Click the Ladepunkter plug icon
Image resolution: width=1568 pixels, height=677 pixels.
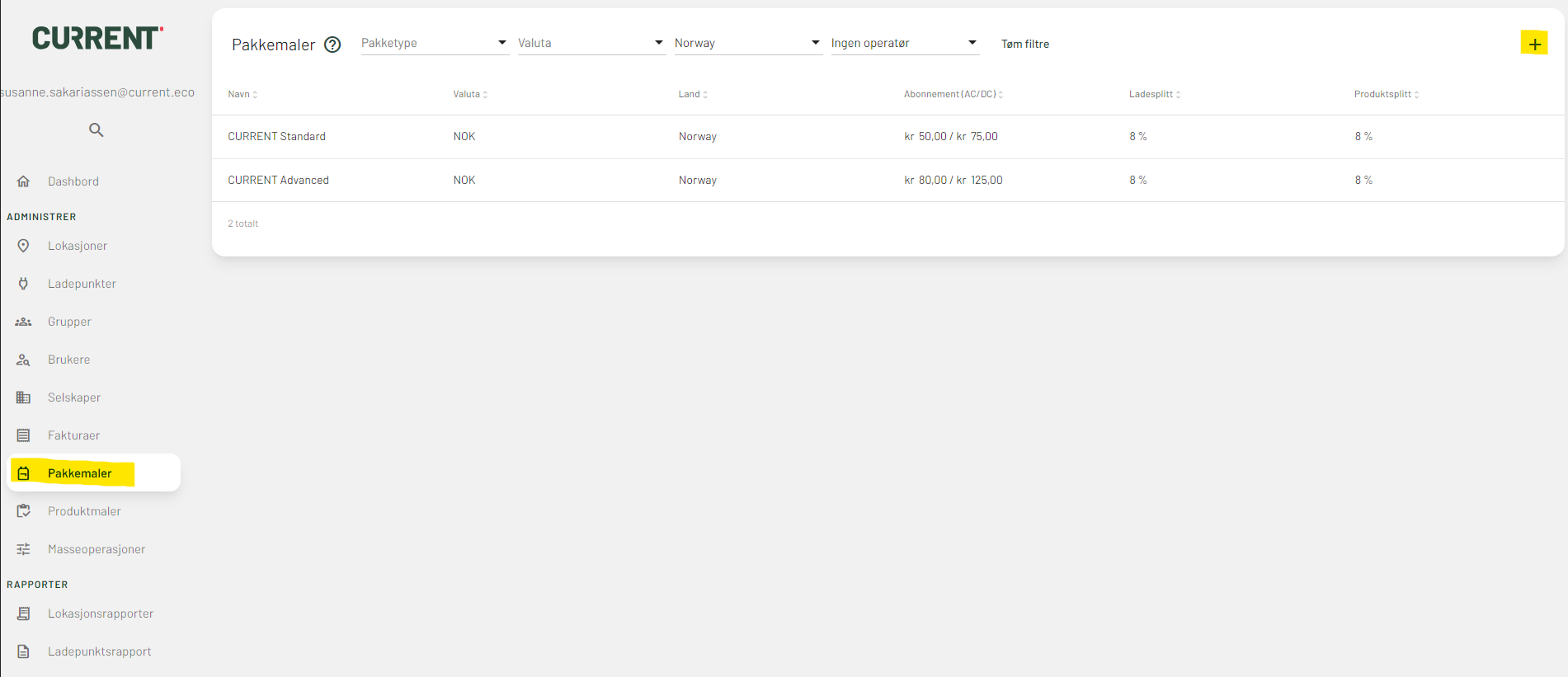23,284
